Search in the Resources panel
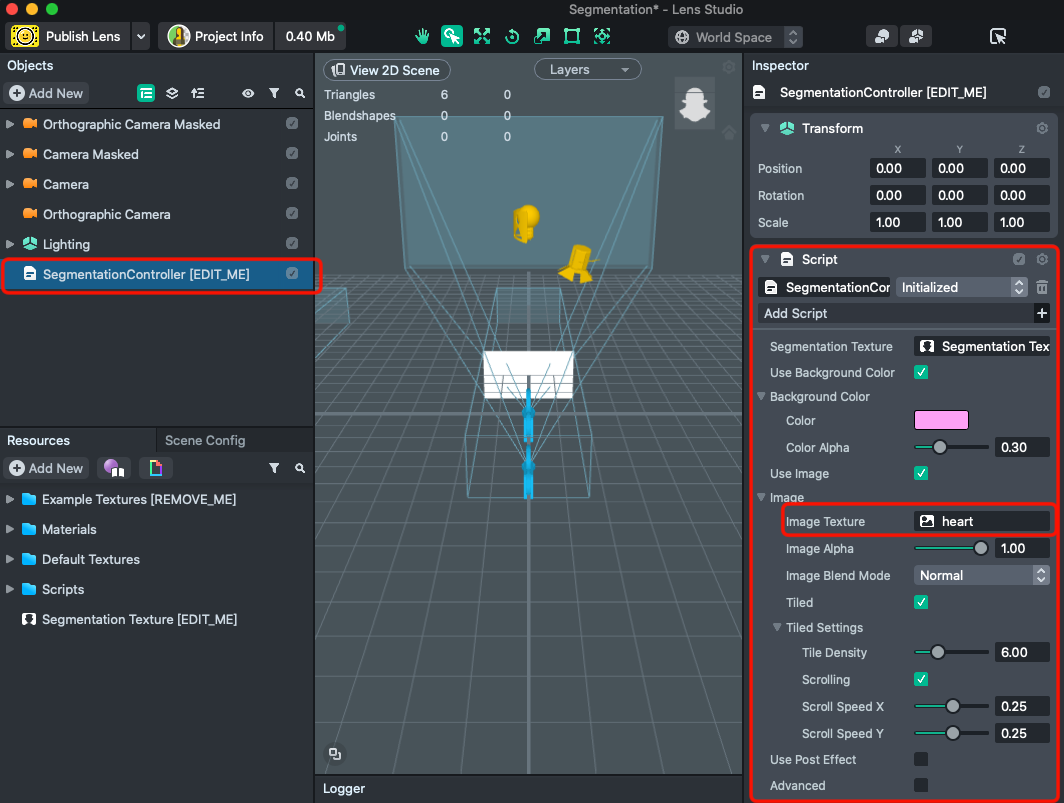 [300, 468]
